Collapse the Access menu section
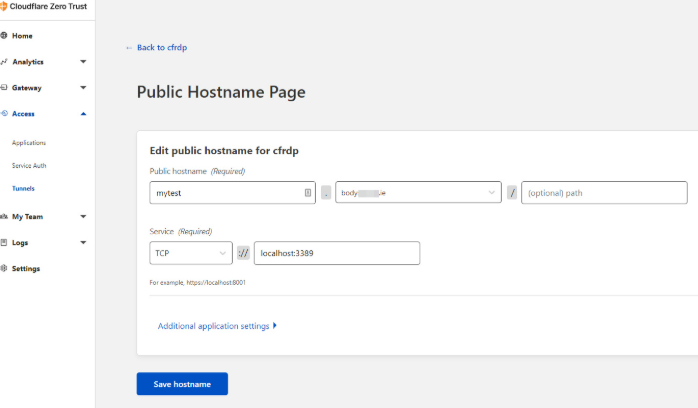The width and height of the screenshot is (698, 408). click(83, 114)
